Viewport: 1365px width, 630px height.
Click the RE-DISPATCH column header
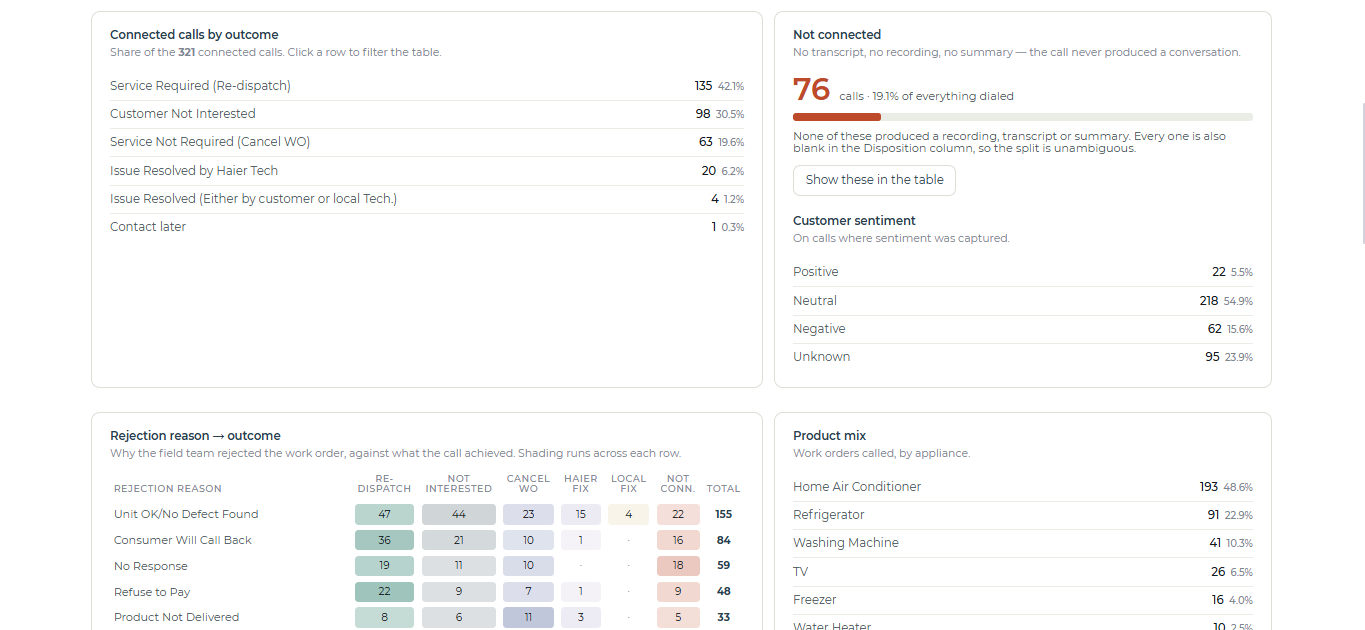(384, 484)
